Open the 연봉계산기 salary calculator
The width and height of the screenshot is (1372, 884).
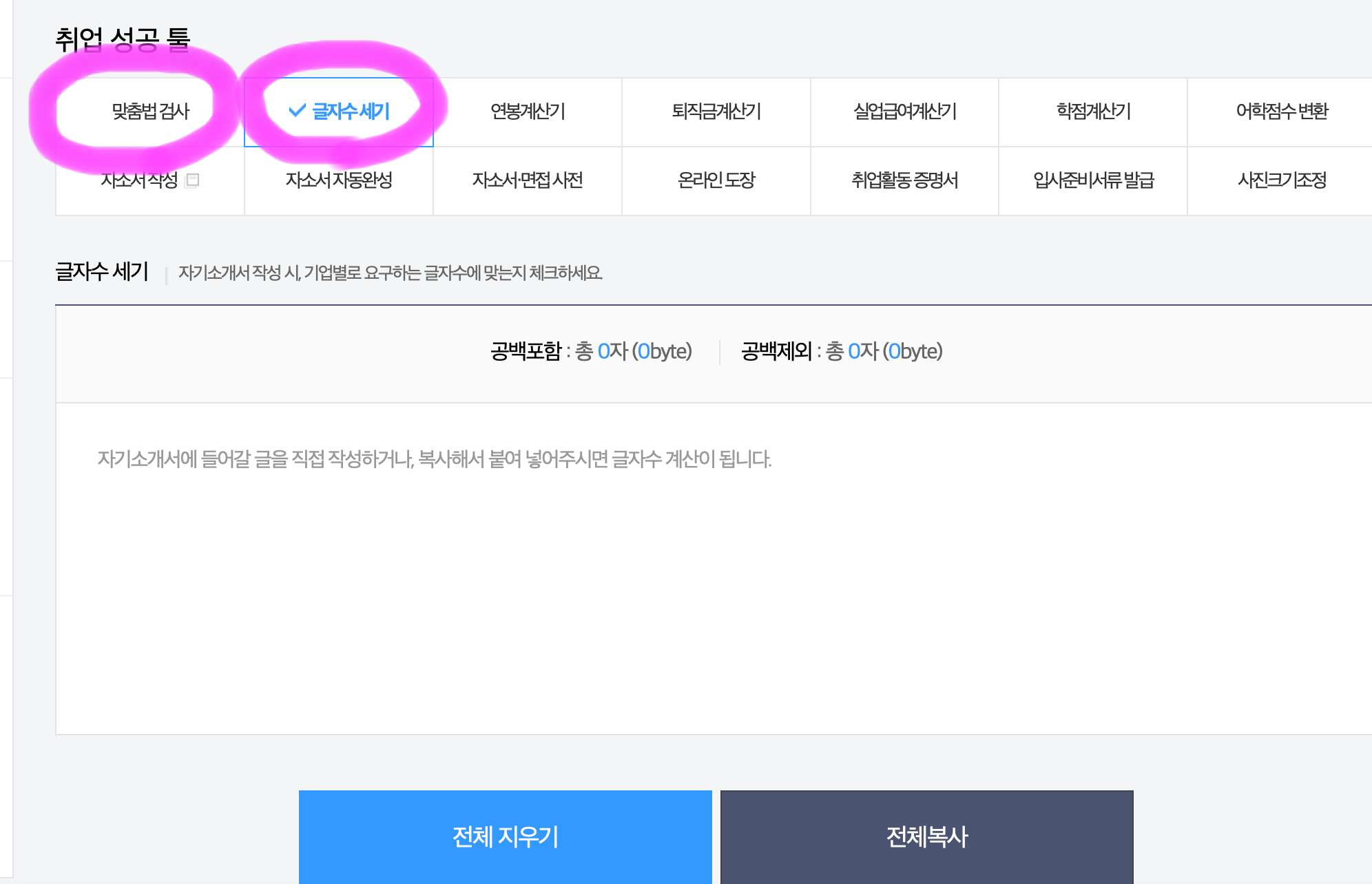(x=527, y=112)
